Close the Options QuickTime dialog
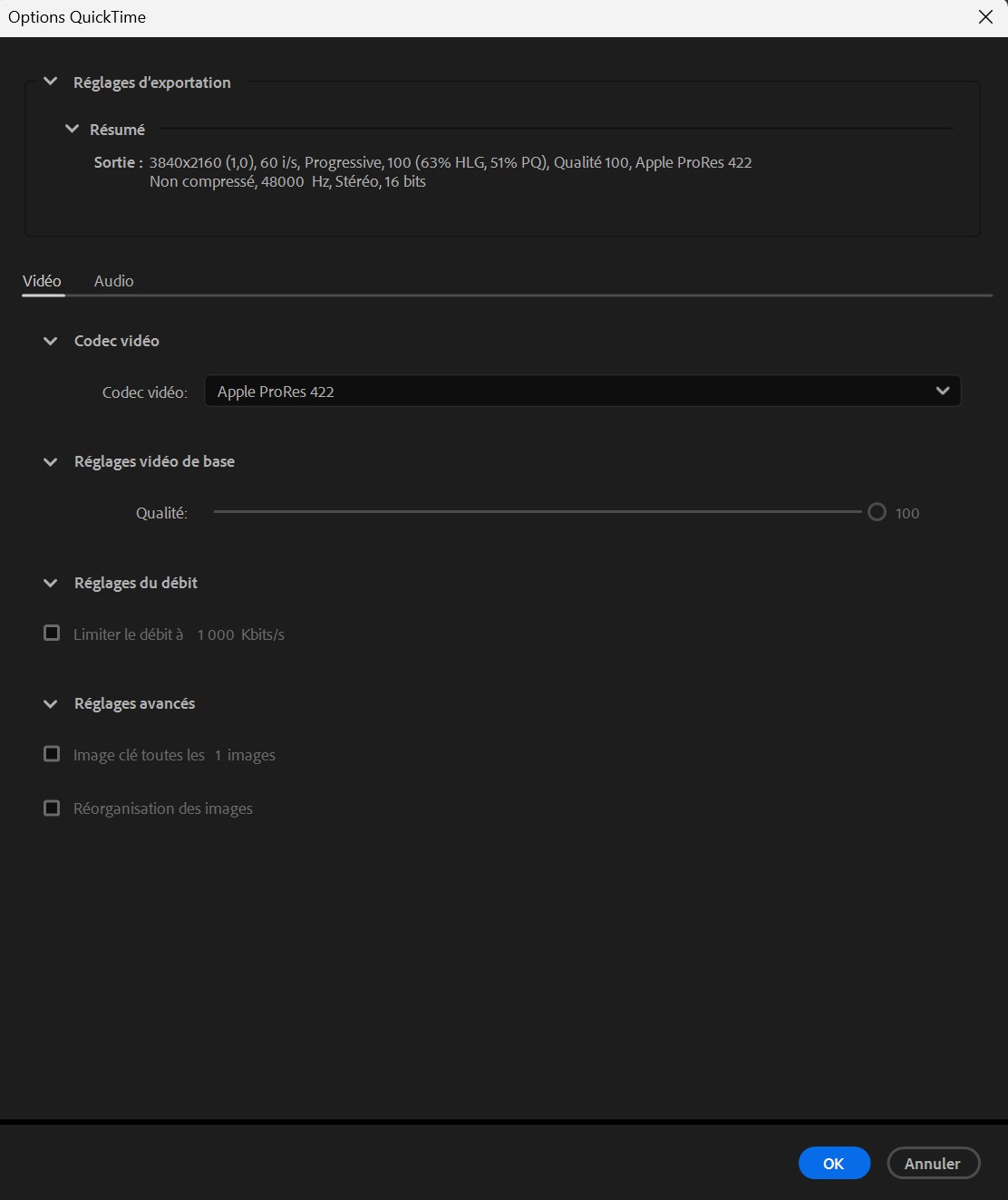Image resolution: width=1008 pixels, height=1200 pixels. (985, 17)
